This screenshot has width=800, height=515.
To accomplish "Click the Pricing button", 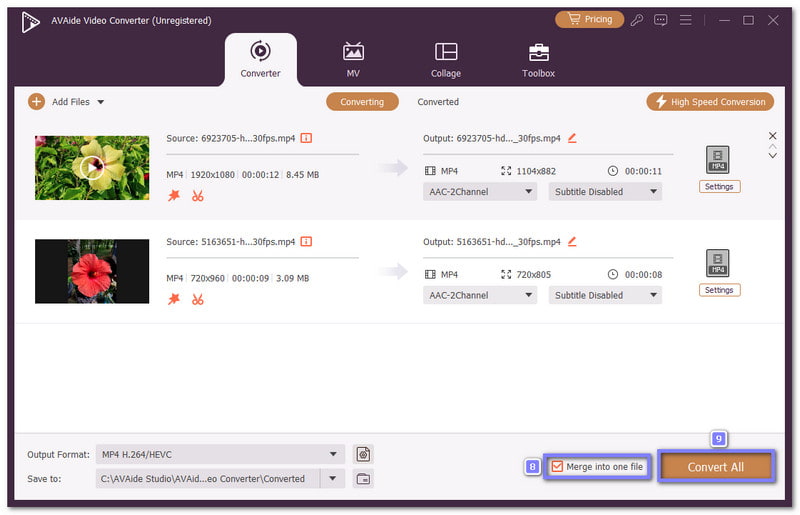I will pos(589,19).
